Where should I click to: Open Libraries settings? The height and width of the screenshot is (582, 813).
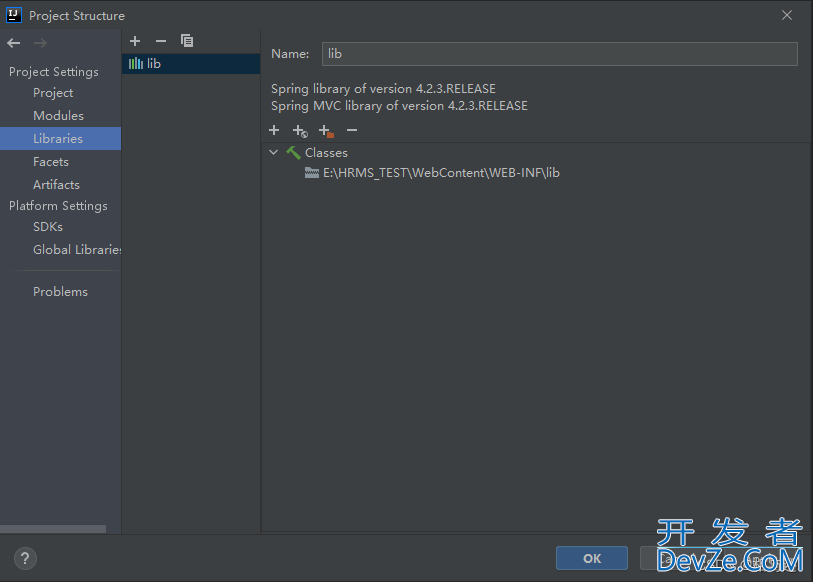pos(60,138)
